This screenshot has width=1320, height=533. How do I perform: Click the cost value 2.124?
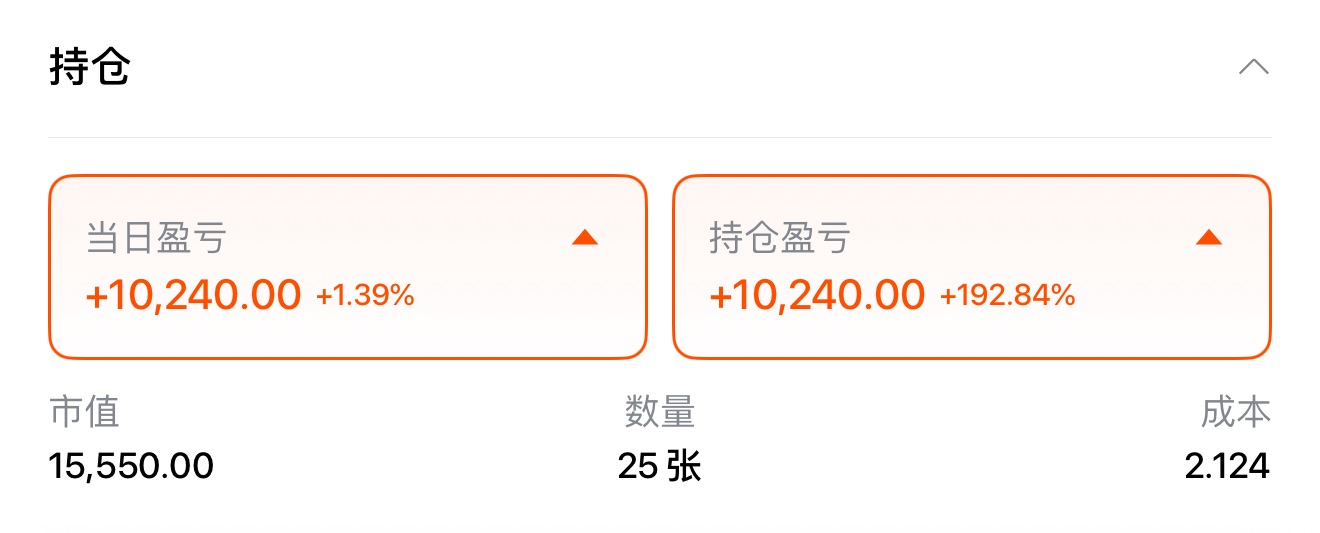[x=1227, y=466]
